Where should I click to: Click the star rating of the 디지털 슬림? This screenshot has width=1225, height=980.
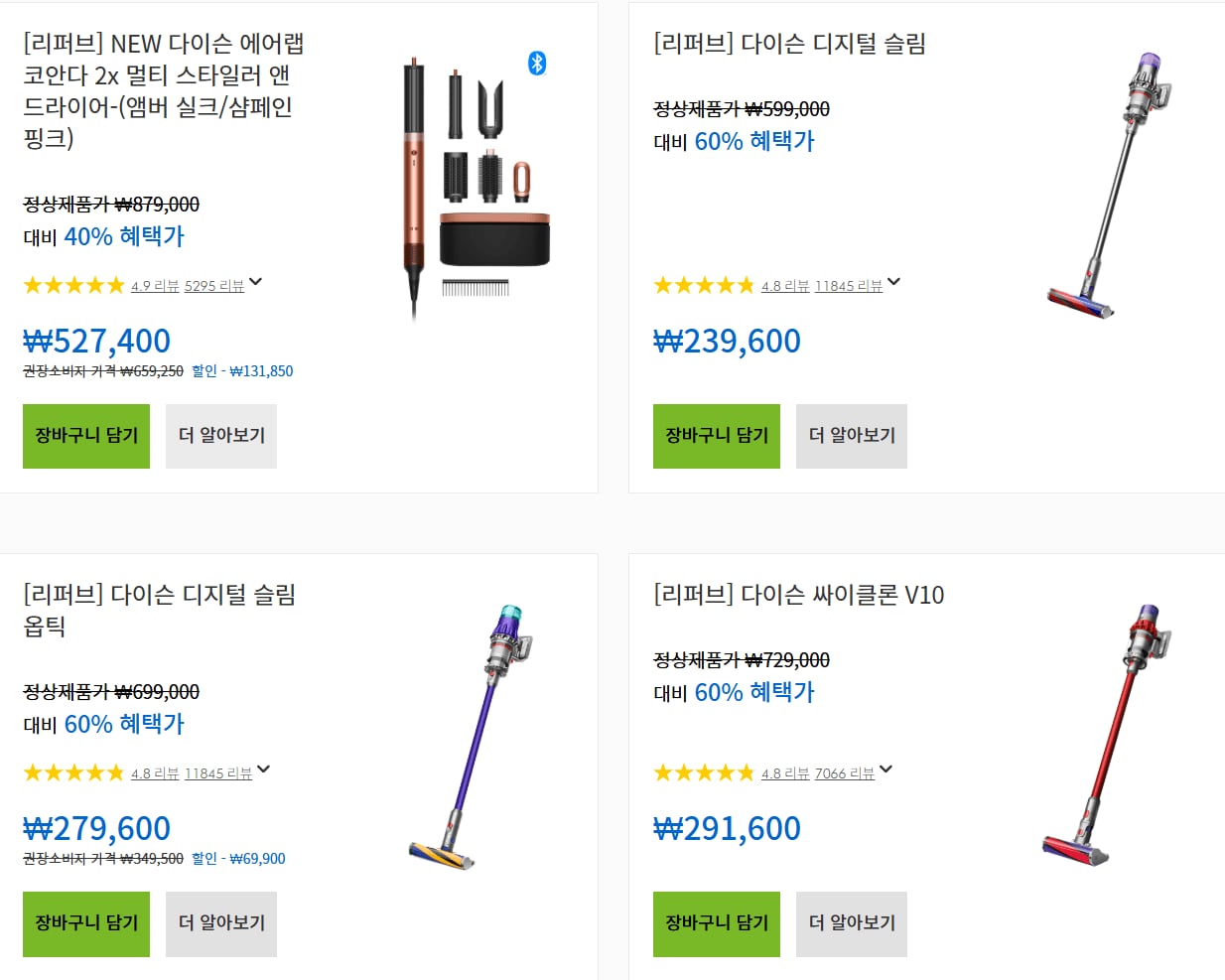(705, 286)
